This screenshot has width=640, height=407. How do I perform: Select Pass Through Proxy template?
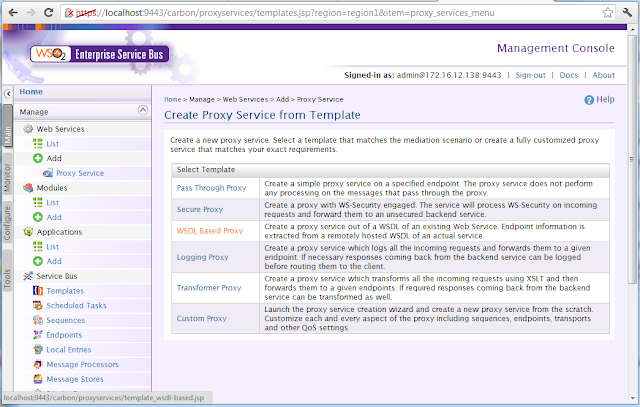tap(211, 188)
